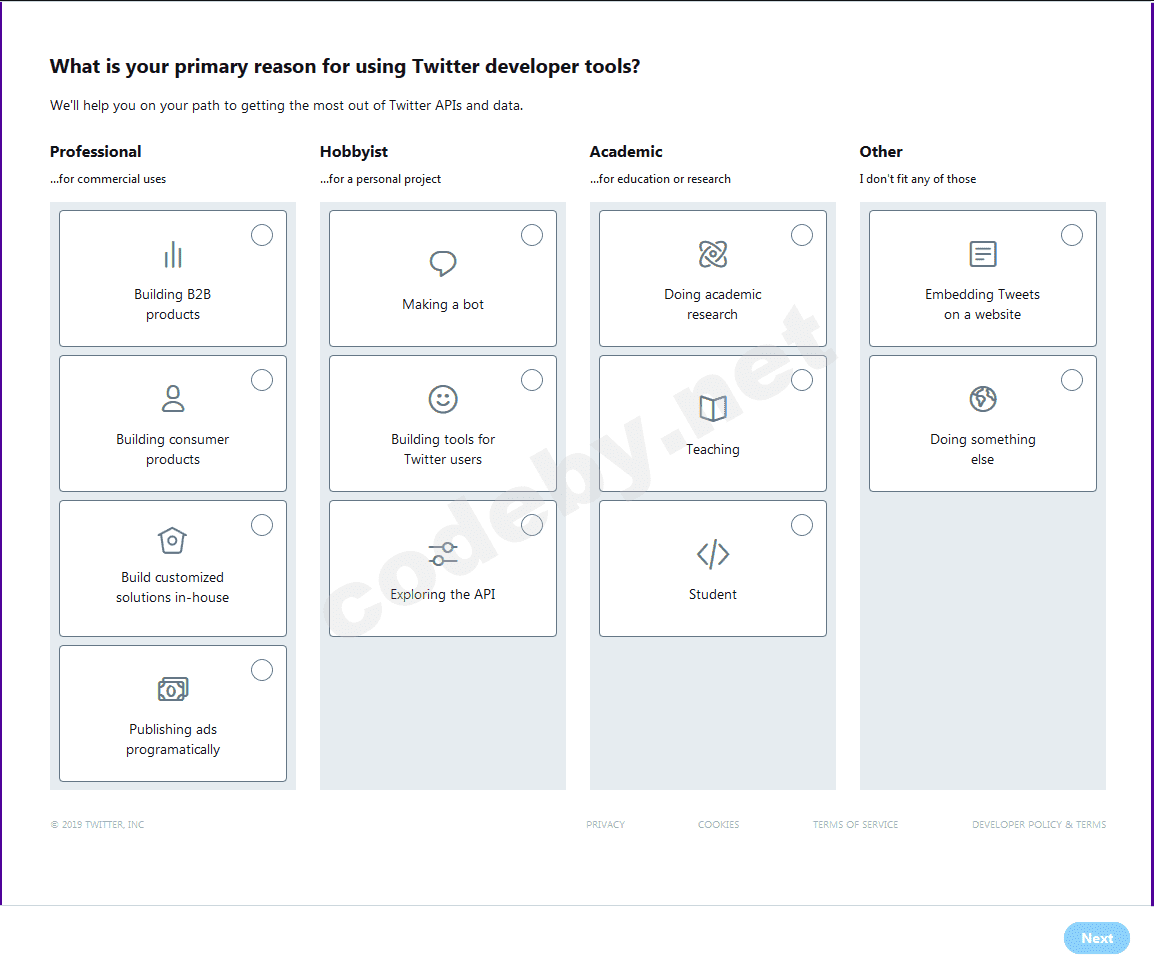Click the sliders icon for Exploring the API
Image resolution: width=1154 pixels, height=962 pixels.
(443, 554)
